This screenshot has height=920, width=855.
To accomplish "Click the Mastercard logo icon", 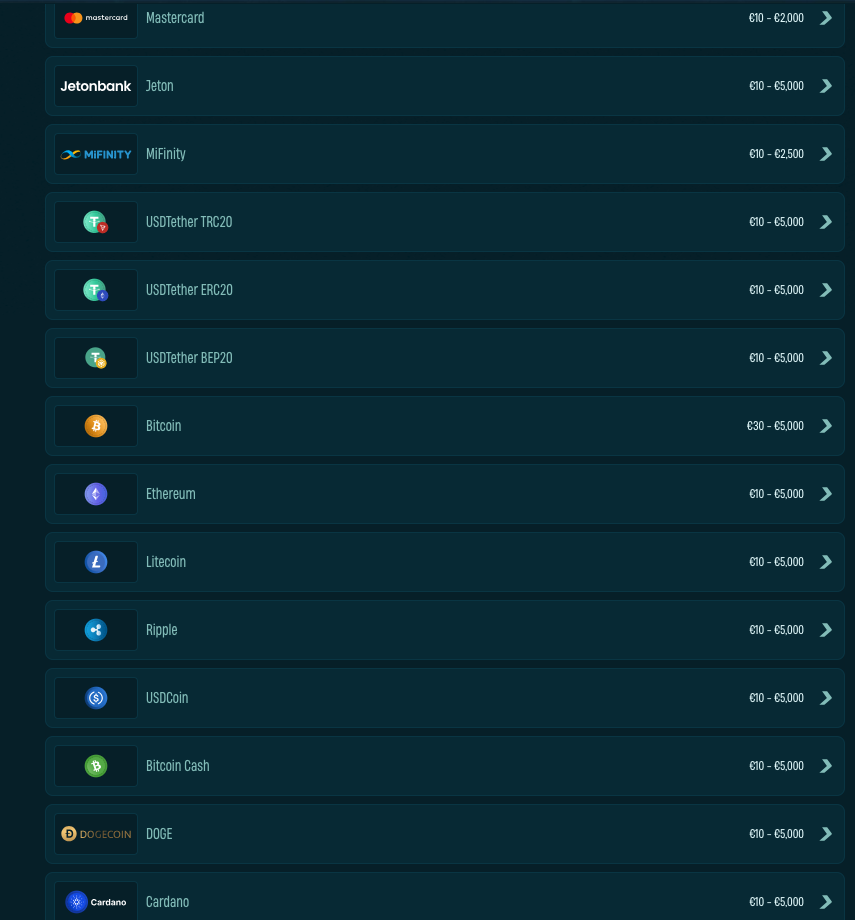I will pyautogui.click(x=96, y=18).
